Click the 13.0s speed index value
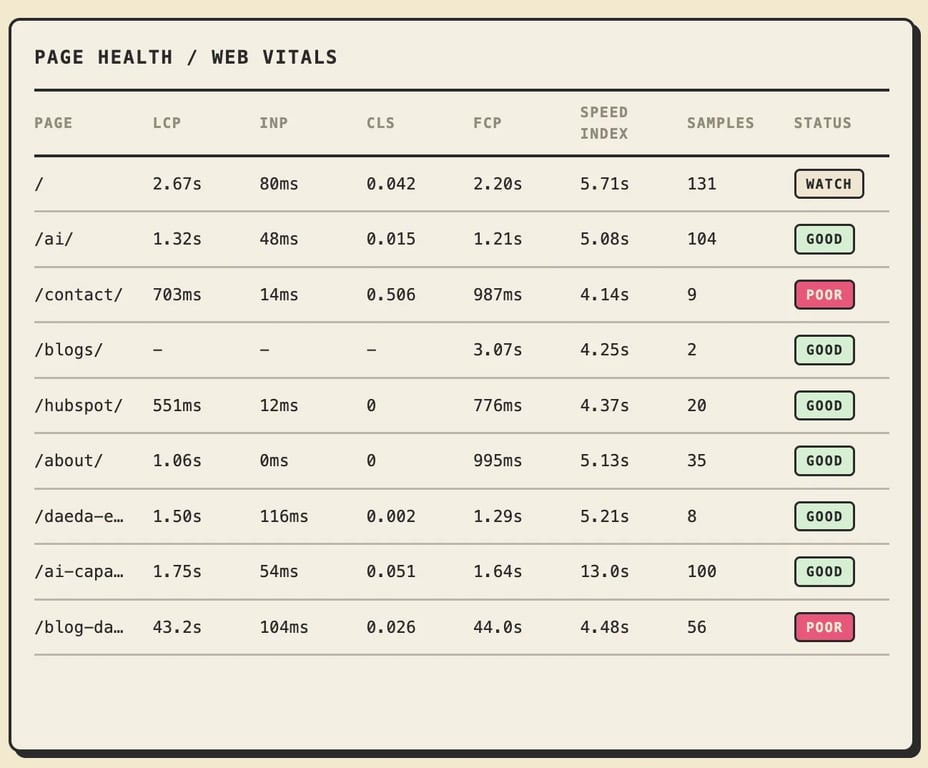 (x=604, y=572)
